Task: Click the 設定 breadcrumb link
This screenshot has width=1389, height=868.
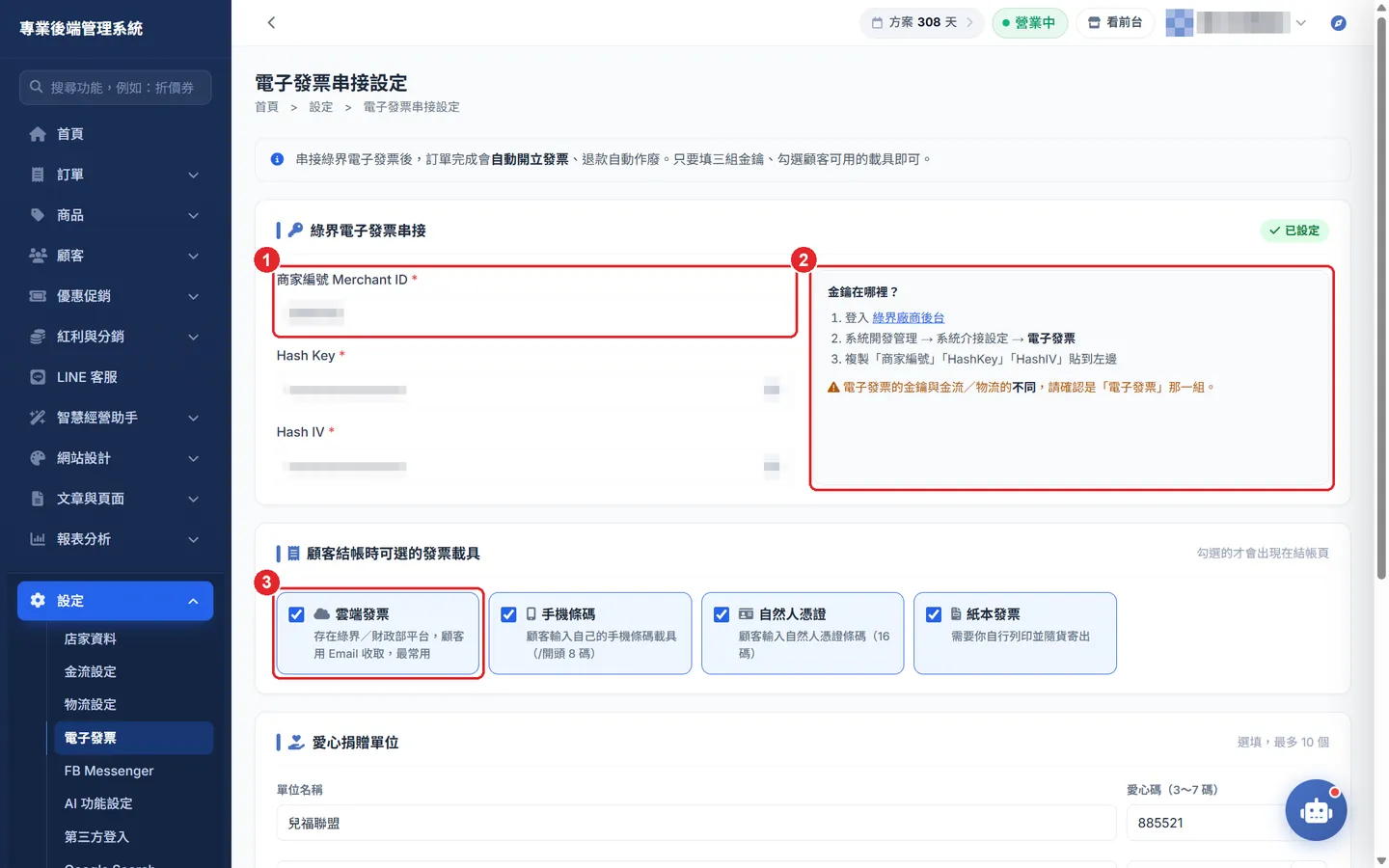Action: [x=320, y=107]
